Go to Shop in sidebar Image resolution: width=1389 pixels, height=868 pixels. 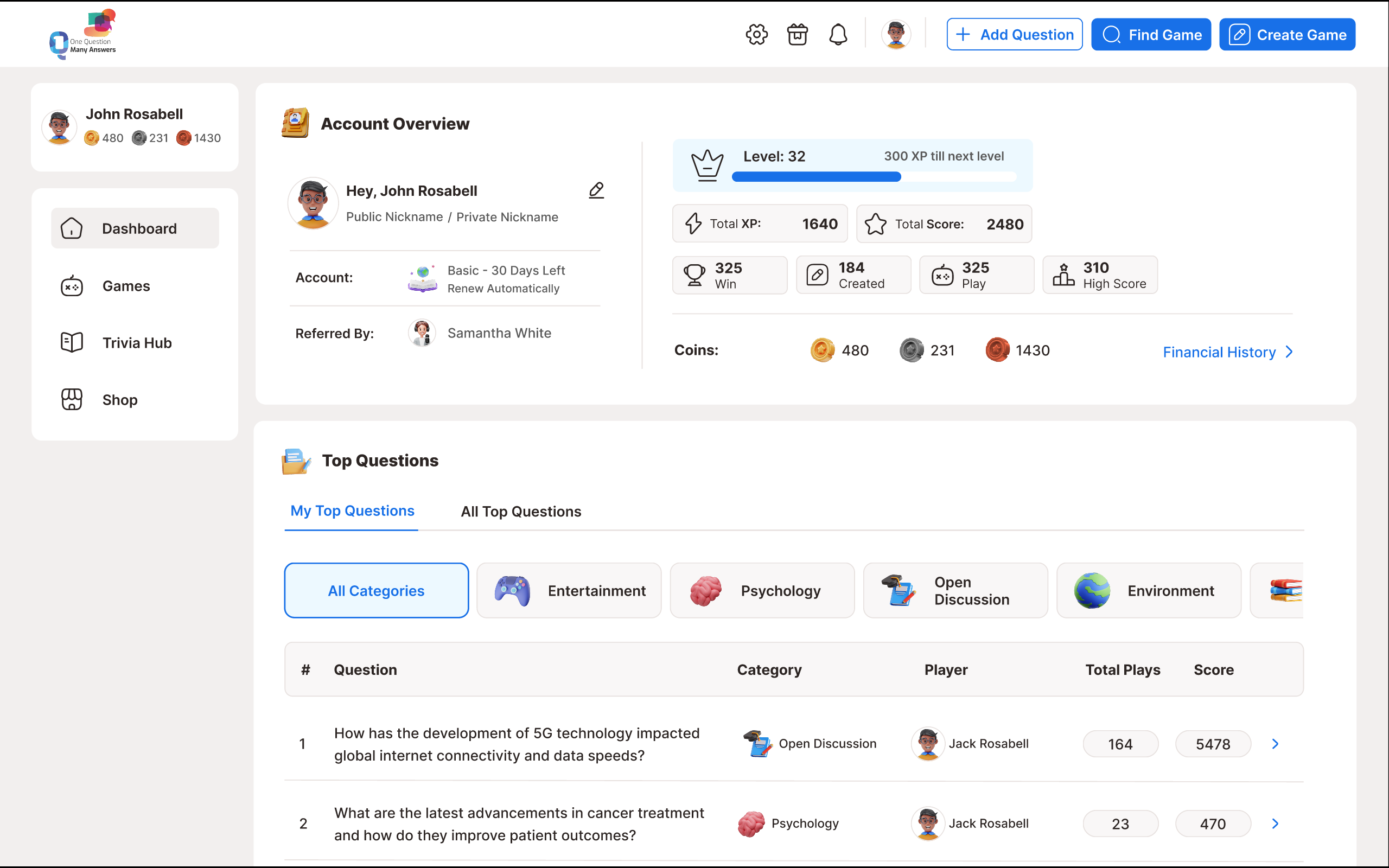pos(119,400)
